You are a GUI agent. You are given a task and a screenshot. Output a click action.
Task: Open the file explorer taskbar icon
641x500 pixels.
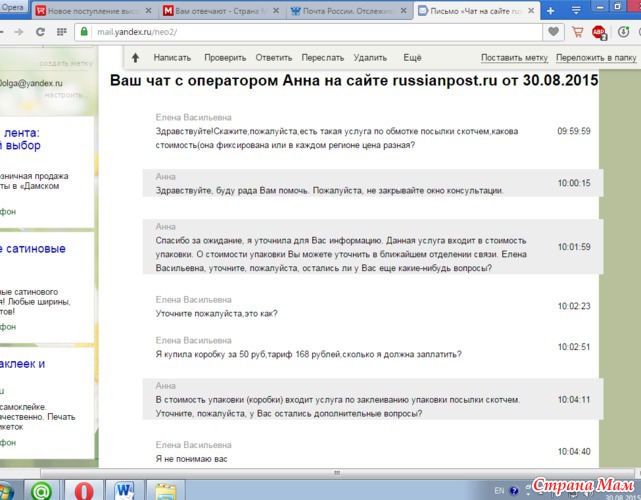coord(165,490)
